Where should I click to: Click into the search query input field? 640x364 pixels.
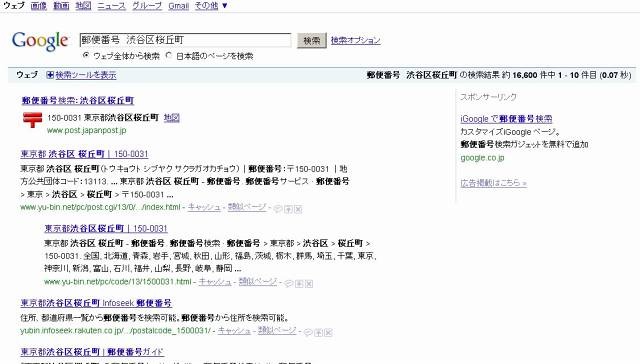click(x=185, y=40)
